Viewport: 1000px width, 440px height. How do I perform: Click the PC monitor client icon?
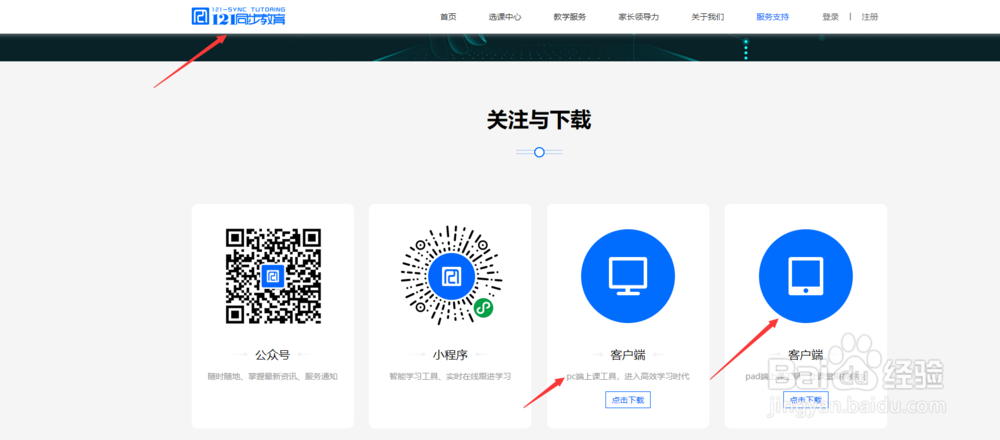pyautogui.click(x=628, y=276)
